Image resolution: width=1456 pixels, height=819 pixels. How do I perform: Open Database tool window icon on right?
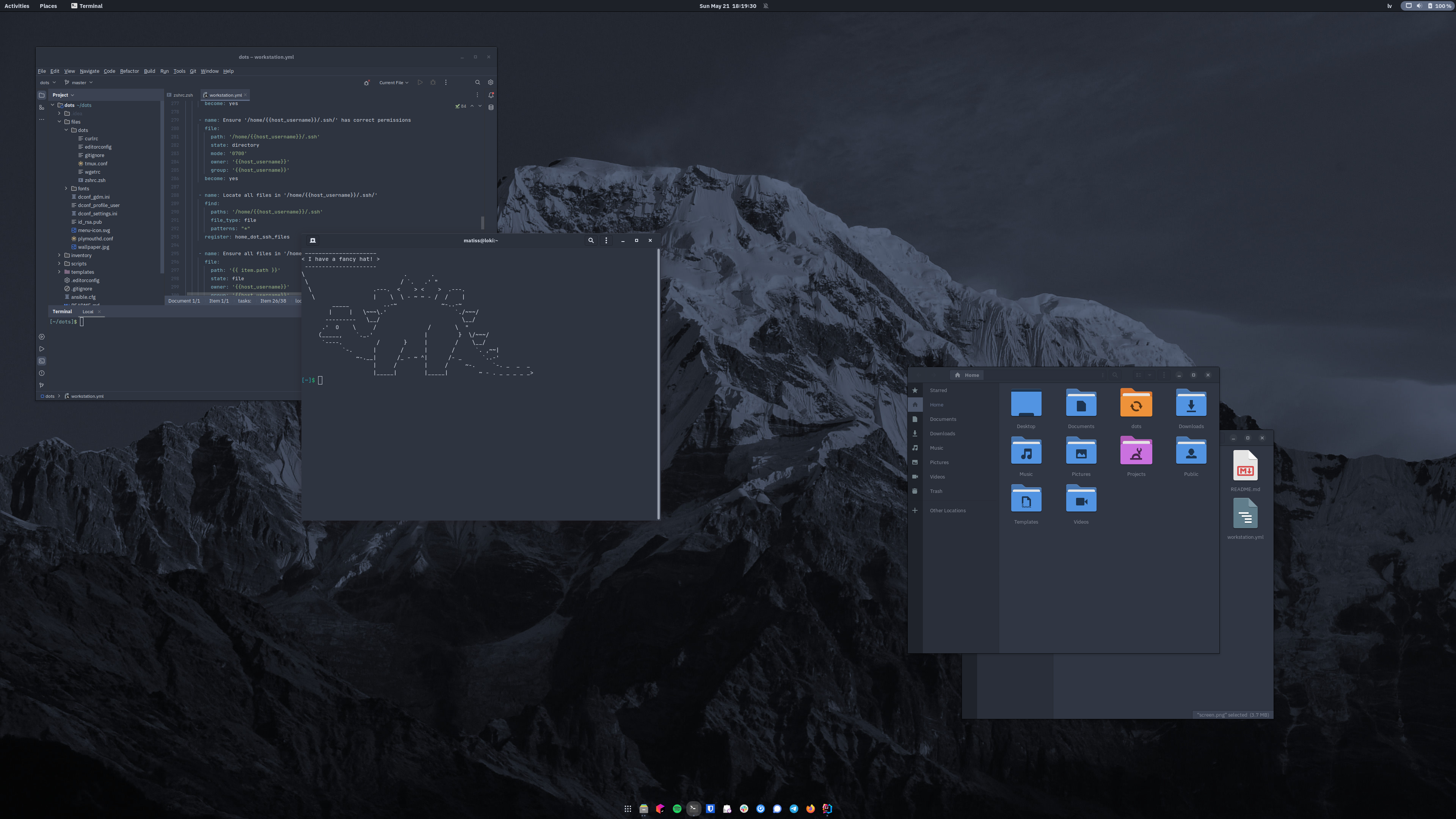(491, 107)
